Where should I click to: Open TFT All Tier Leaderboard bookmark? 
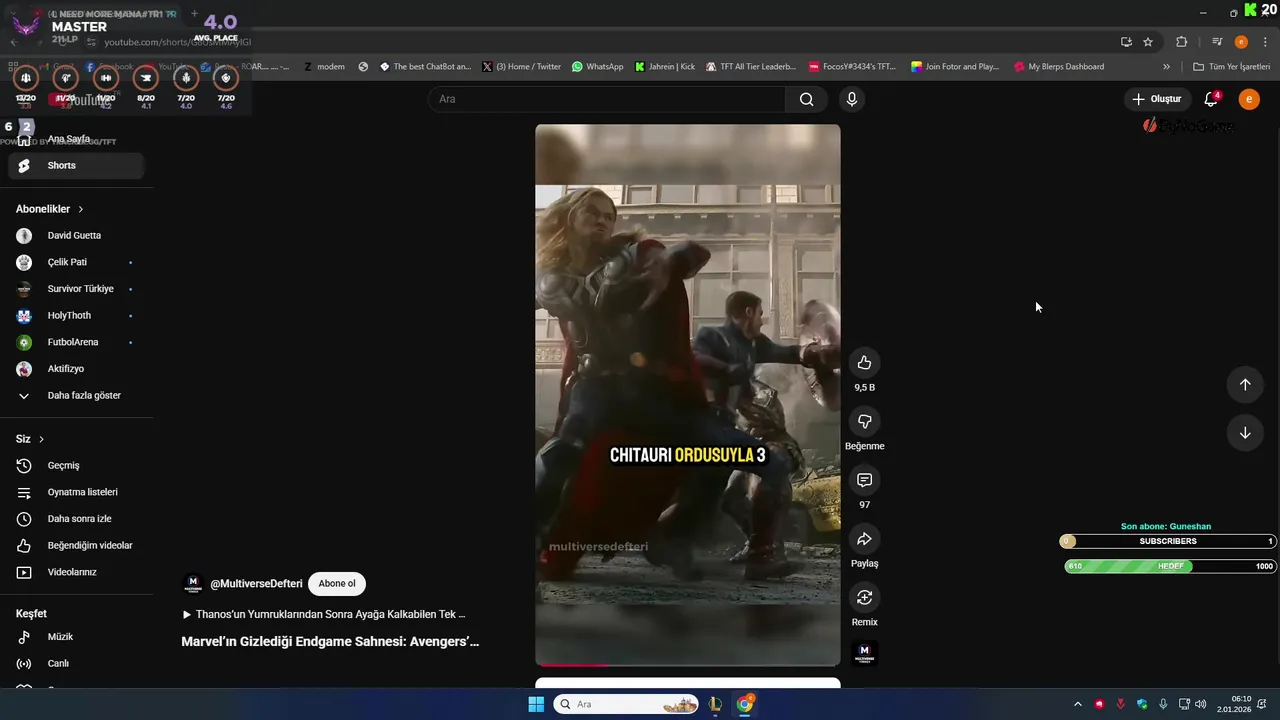750,67
